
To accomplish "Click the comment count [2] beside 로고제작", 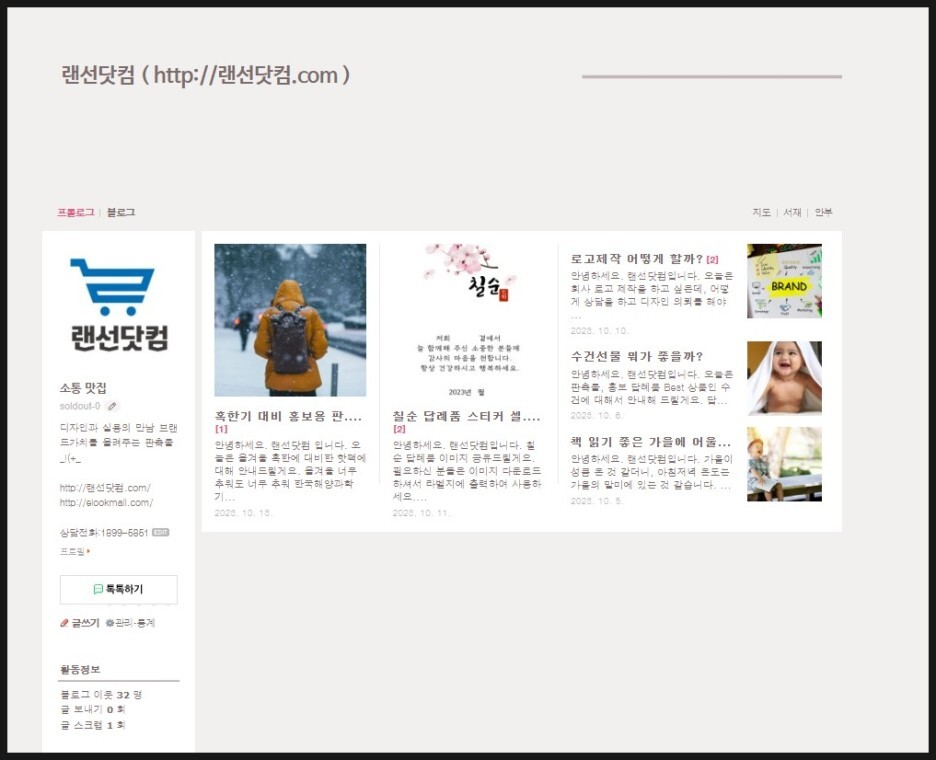I will (x=712, y=260).
